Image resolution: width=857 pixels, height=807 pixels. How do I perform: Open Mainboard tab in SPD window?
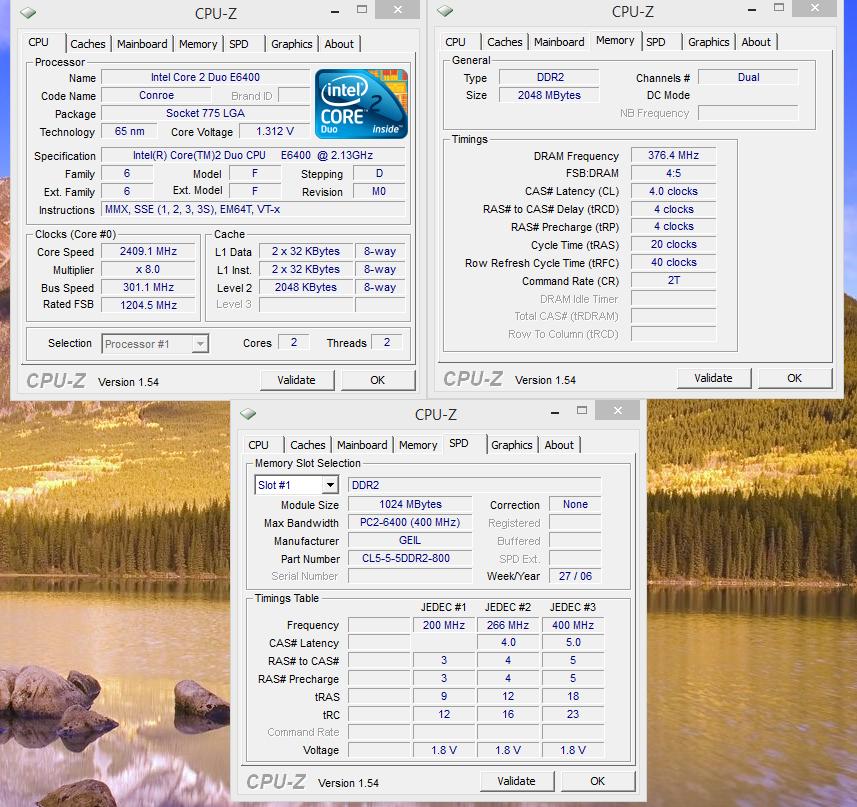pyautogui.click(x=362, y=445)
